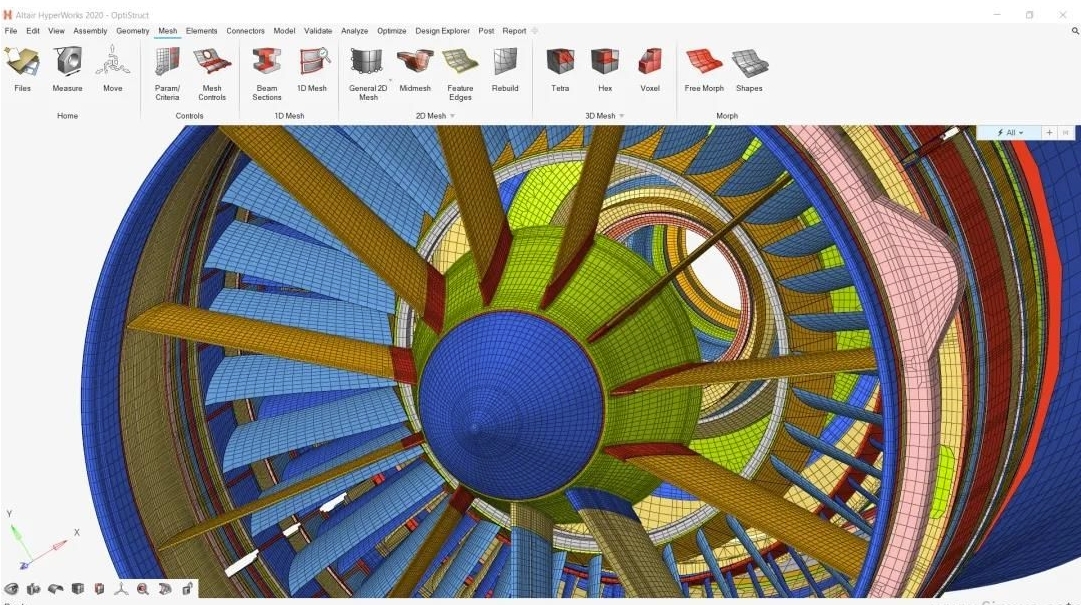Open the Files tool in the ribbon
The height and width of the screenshot is (605, 1081).
(22, 69)
